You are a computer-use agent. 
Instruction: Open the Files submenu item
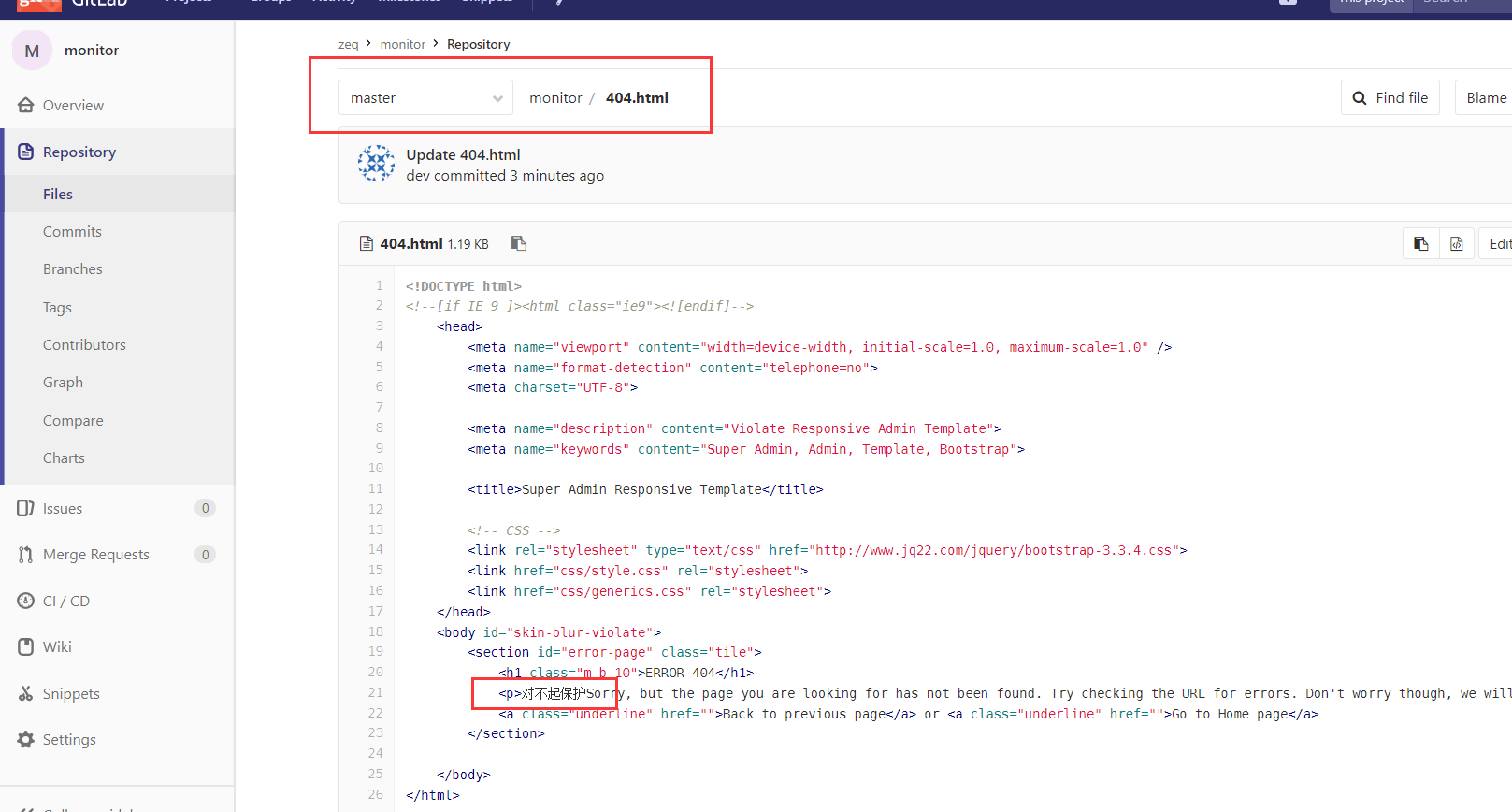58,194
